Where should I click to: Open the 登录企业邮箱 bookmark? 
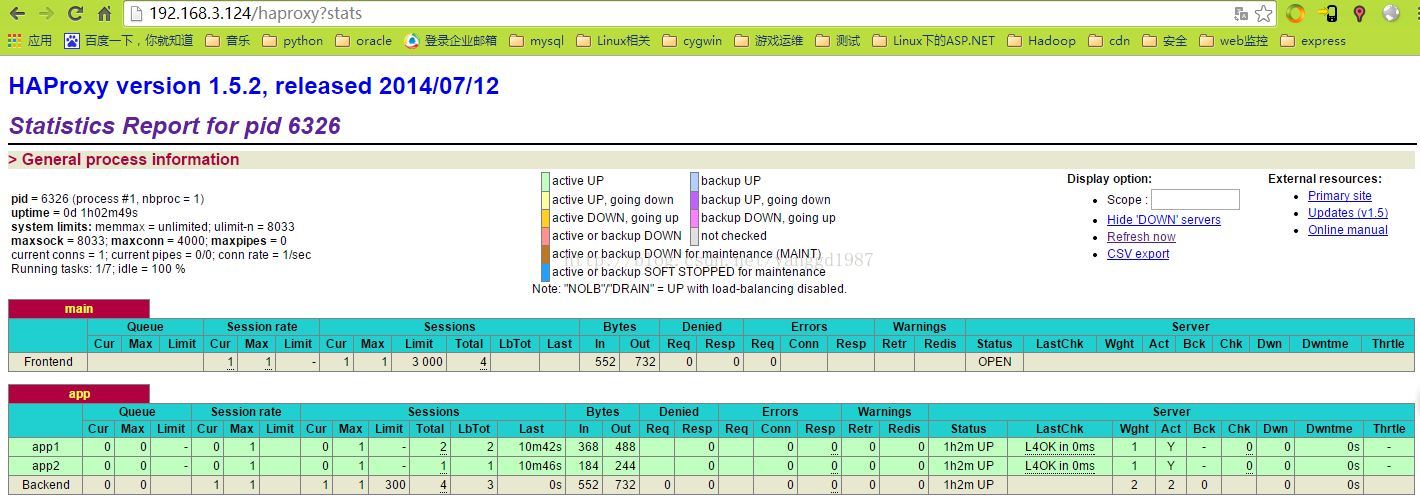pyautogui.click(x=451, y=41)
